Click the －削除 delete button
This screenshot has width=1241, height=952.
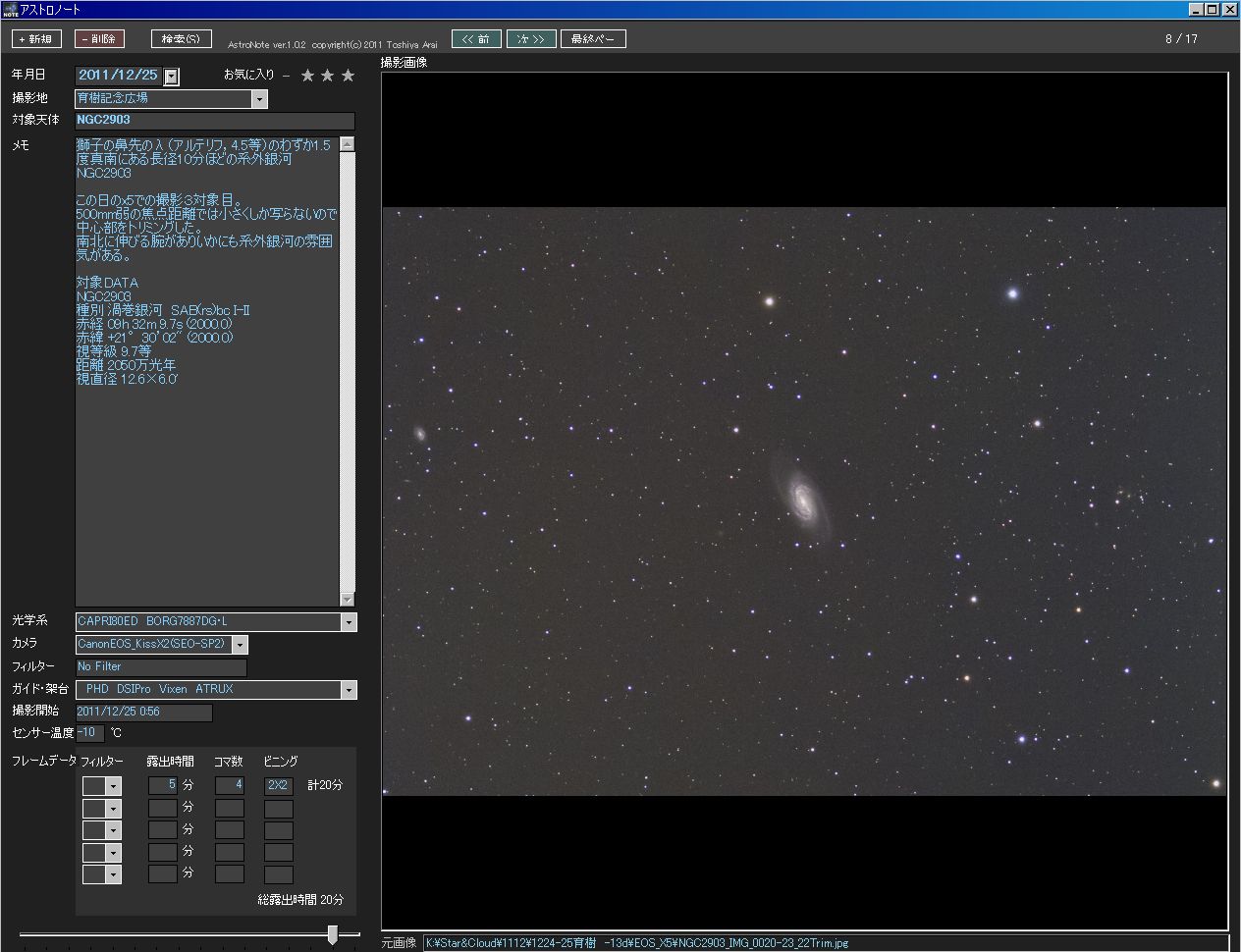(99, 39)
